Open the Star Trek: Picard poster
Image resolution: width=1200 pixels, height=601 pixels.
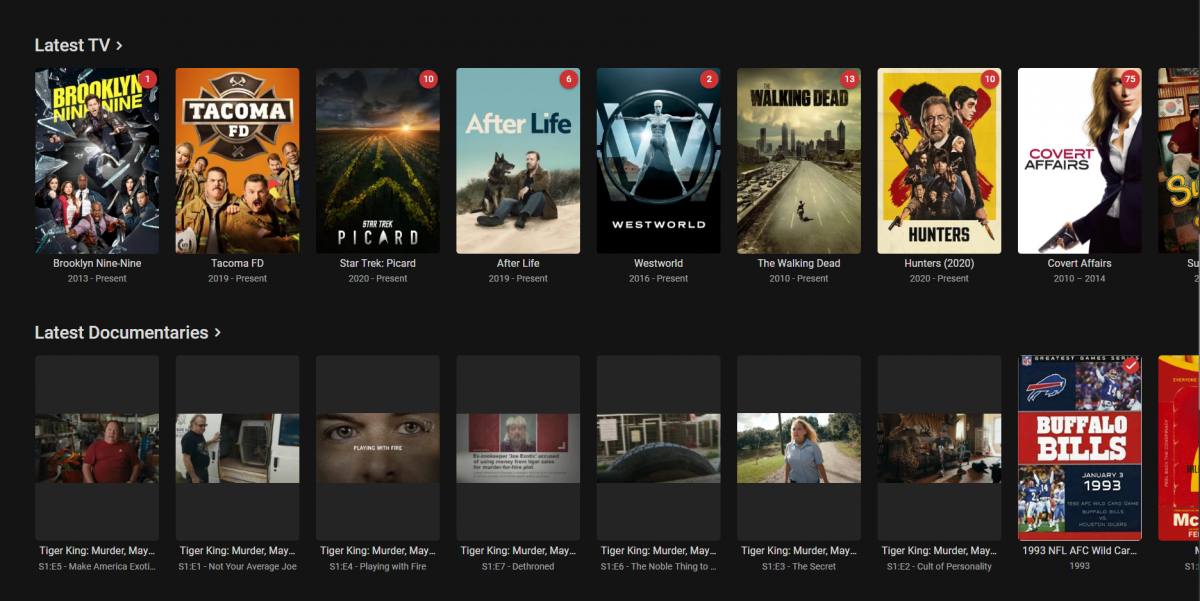click(378, 160)
